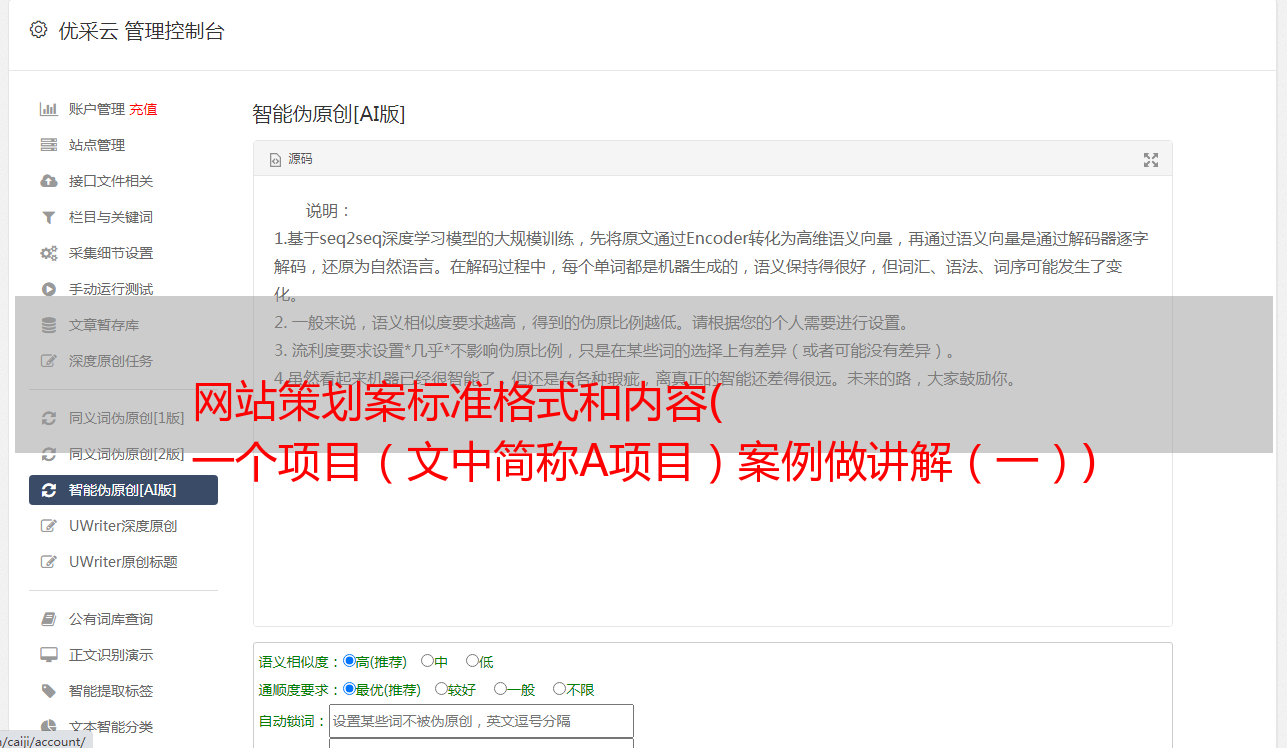Screen dimensions: 1287x748
Task: Click the 站点管理 server icon
Action: 48,145
